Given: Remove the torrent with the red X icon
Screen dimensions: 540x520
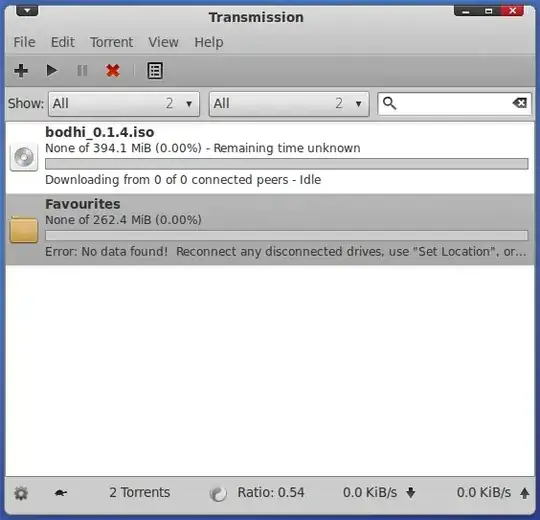Looking at the screenshot, I should (113, 71).
